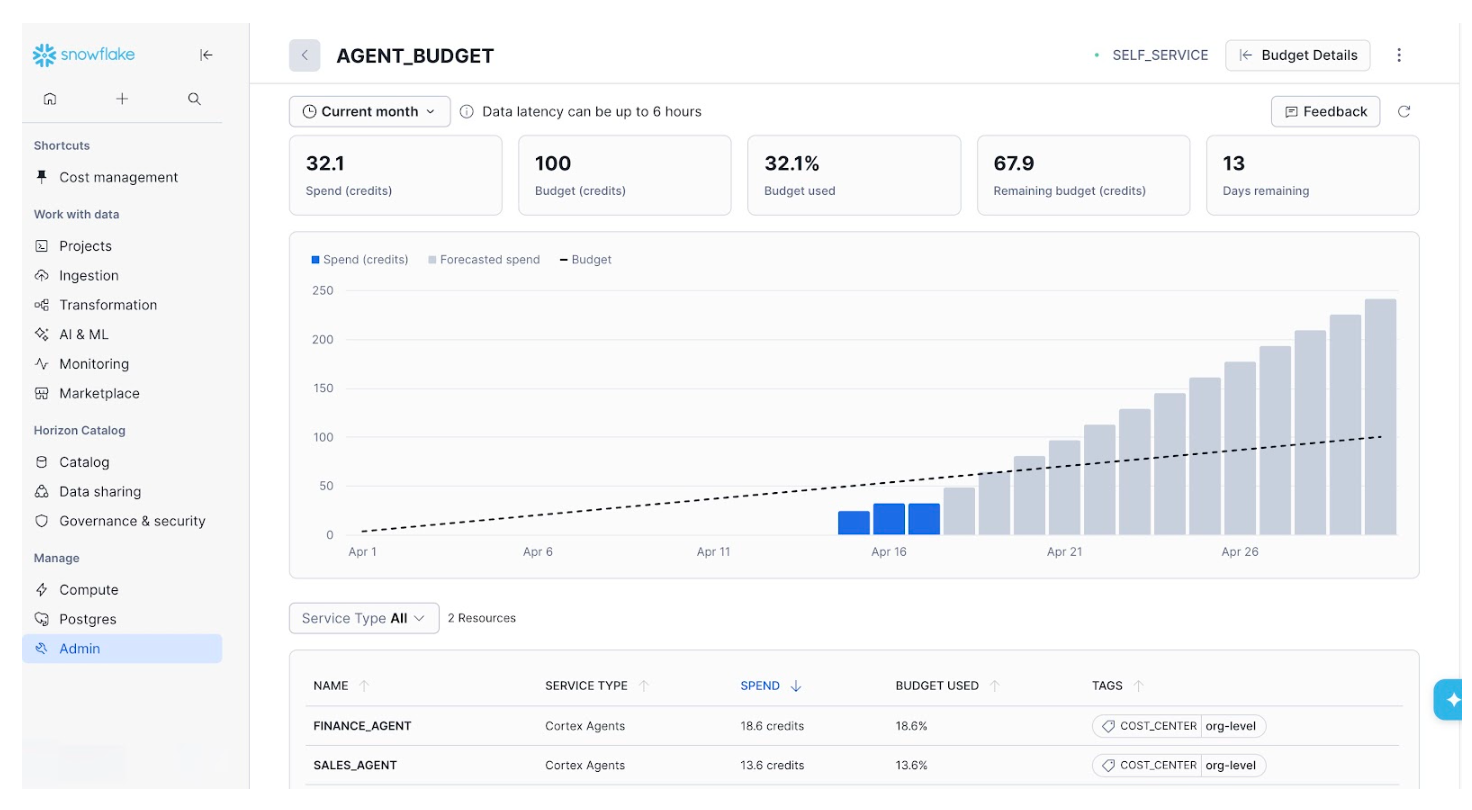Open the sidebar search icon
This screenshot has height=810, width=1472.
[194, 99]
